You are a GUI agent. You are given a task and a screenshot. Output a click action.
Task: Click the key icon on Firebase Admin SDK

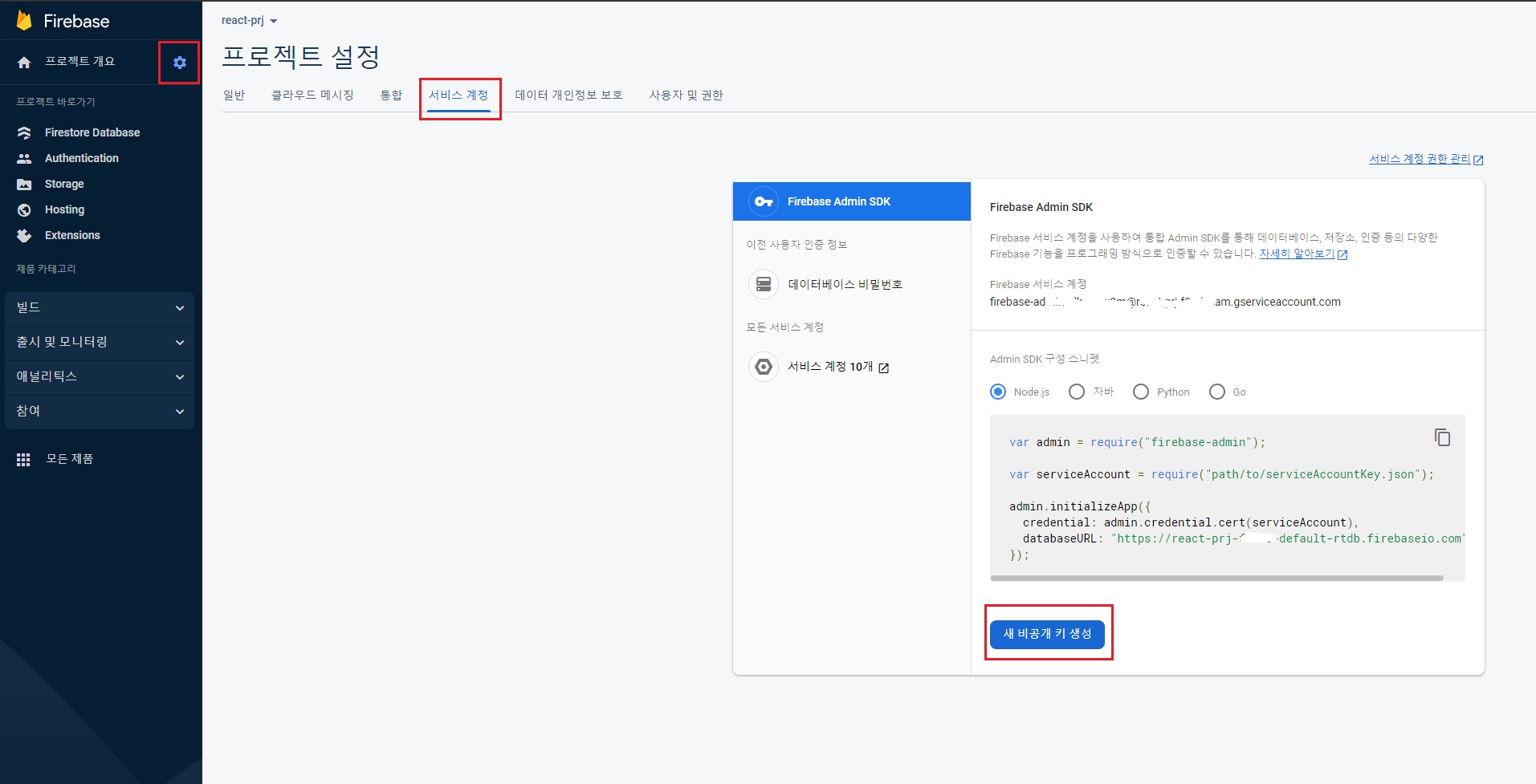coord(764,201)
